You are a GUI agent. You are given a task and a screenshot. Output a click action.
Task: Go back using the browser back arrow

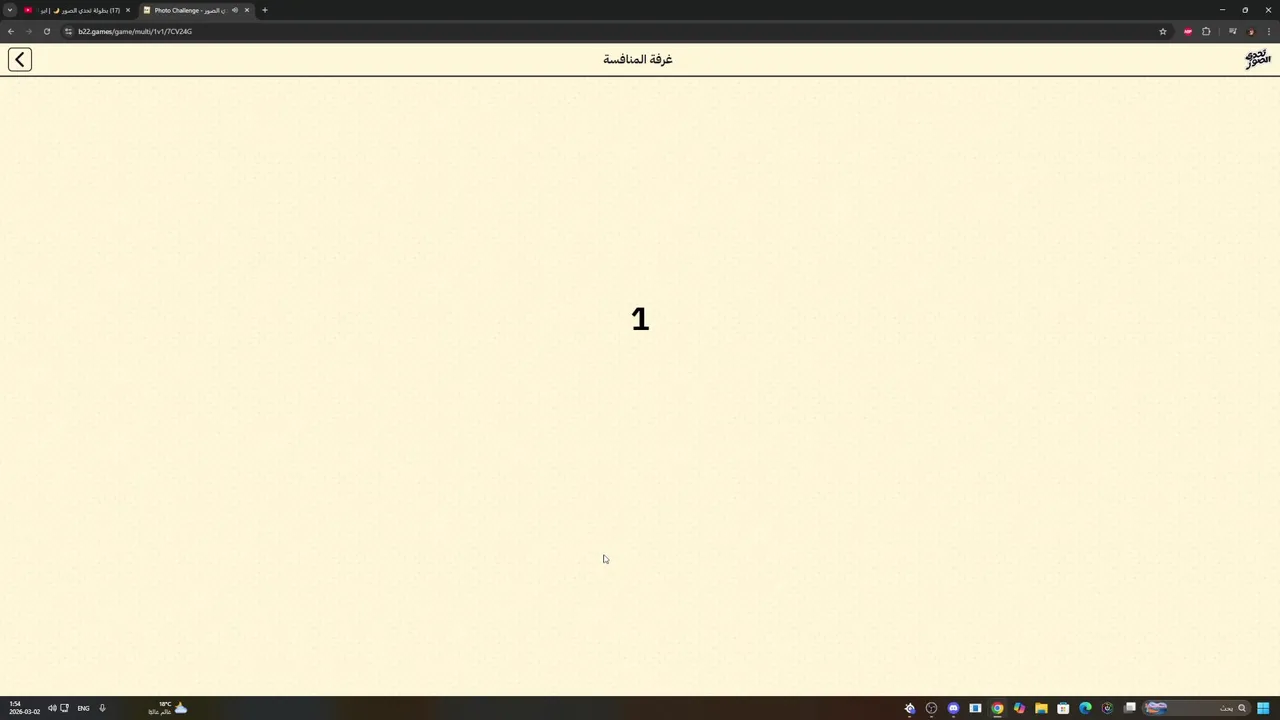point(11,31)
